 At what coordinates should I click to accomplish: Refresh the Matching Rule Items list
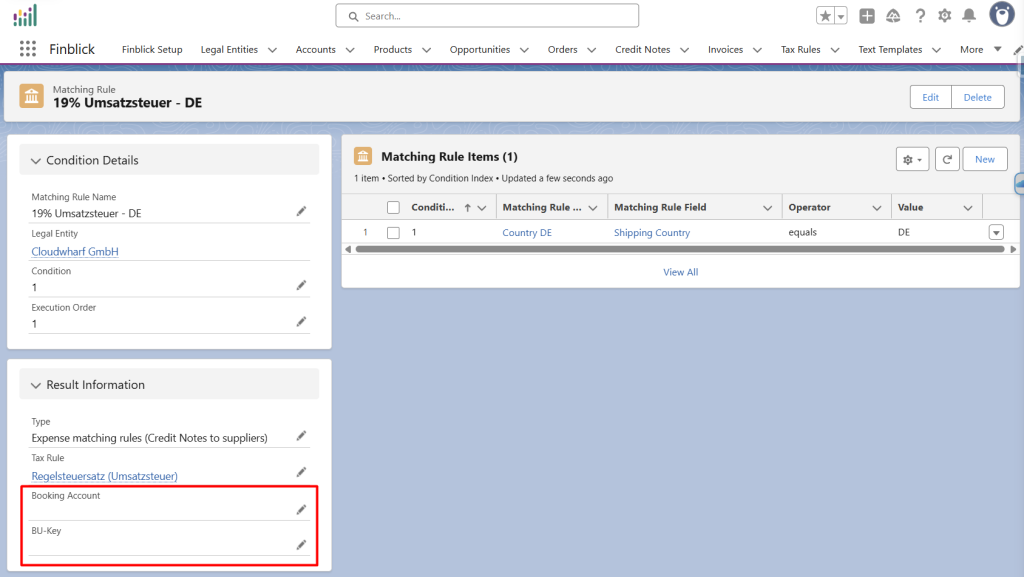pos(946,159)
